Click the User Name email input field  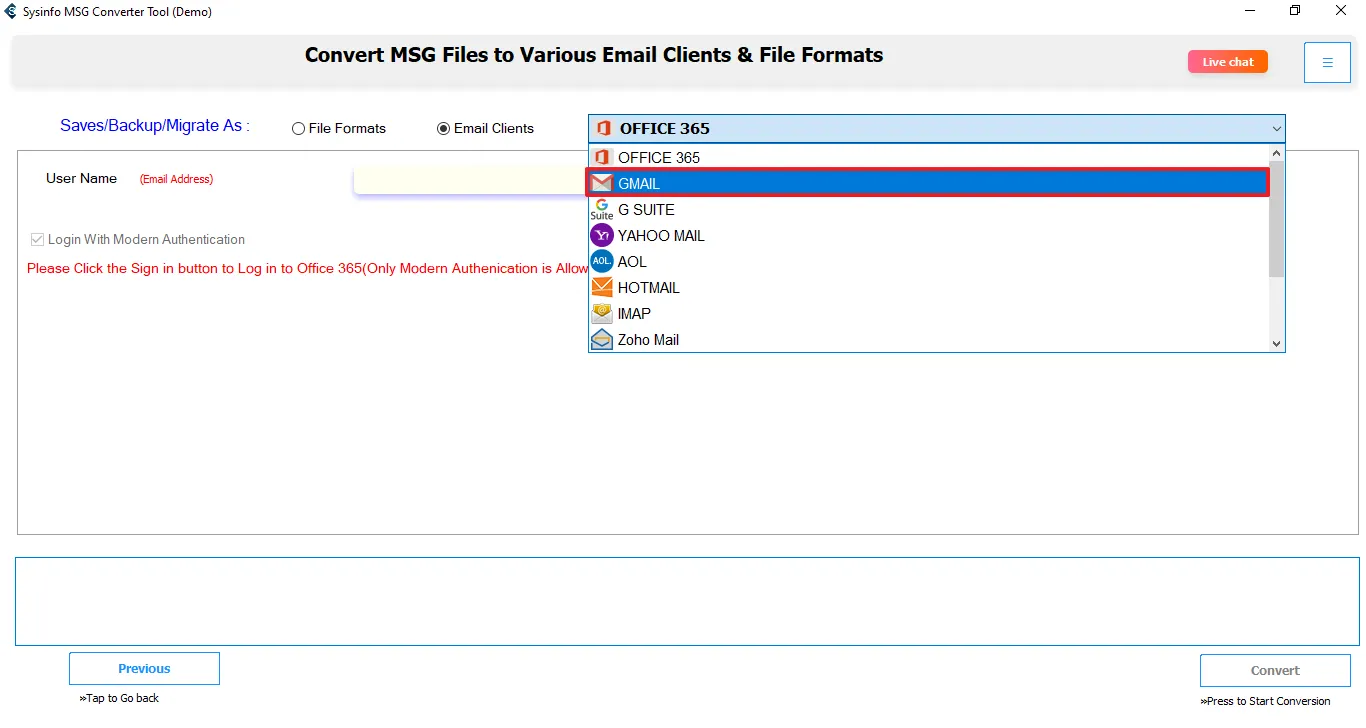pyautogui.click(x=470, y=180)
